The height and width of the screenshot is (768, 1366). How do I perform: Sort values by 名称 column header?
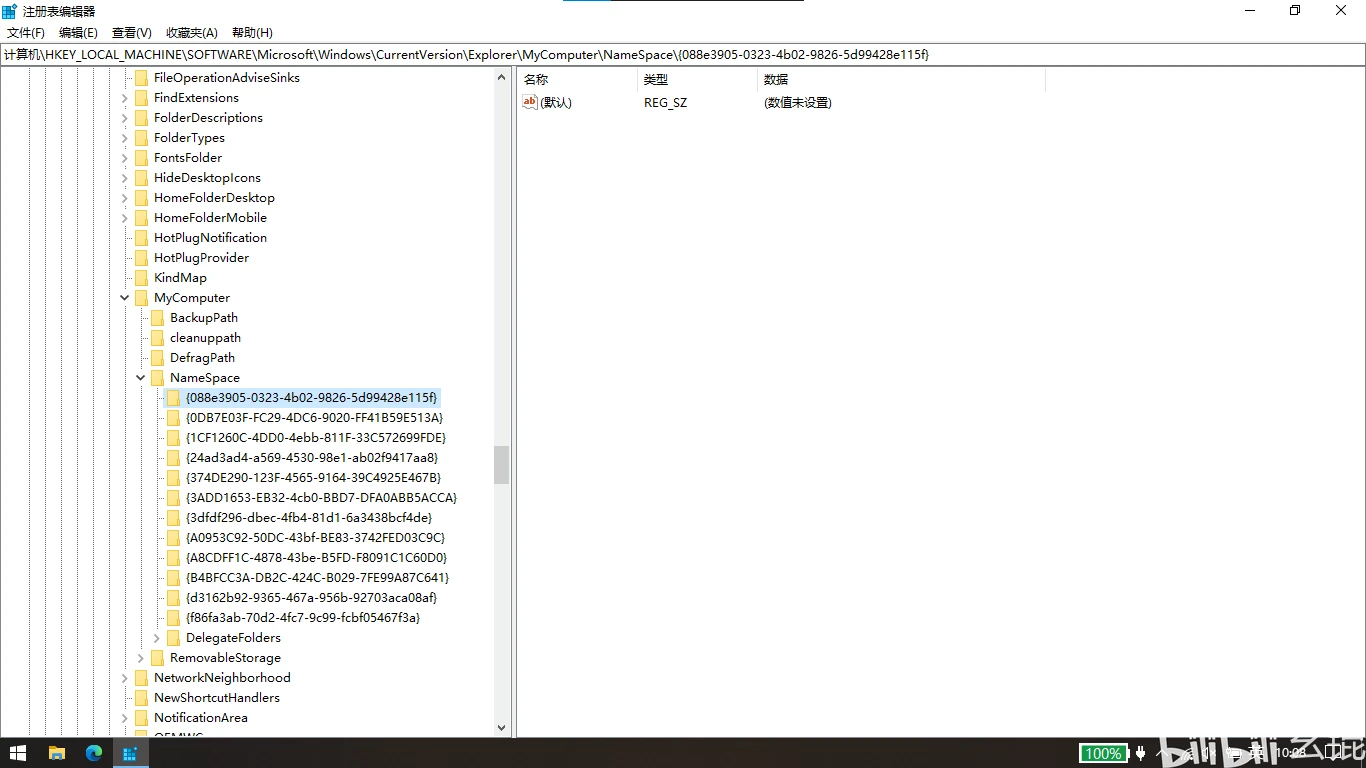(x=577, y=80)
